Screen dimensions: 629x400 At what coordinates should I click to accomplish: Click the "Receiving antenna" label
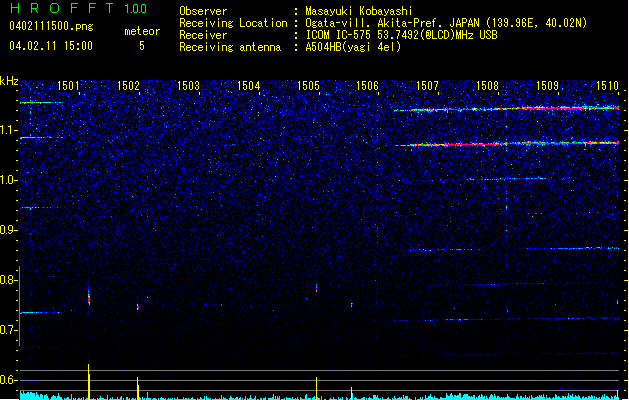[x=230, y=47]
